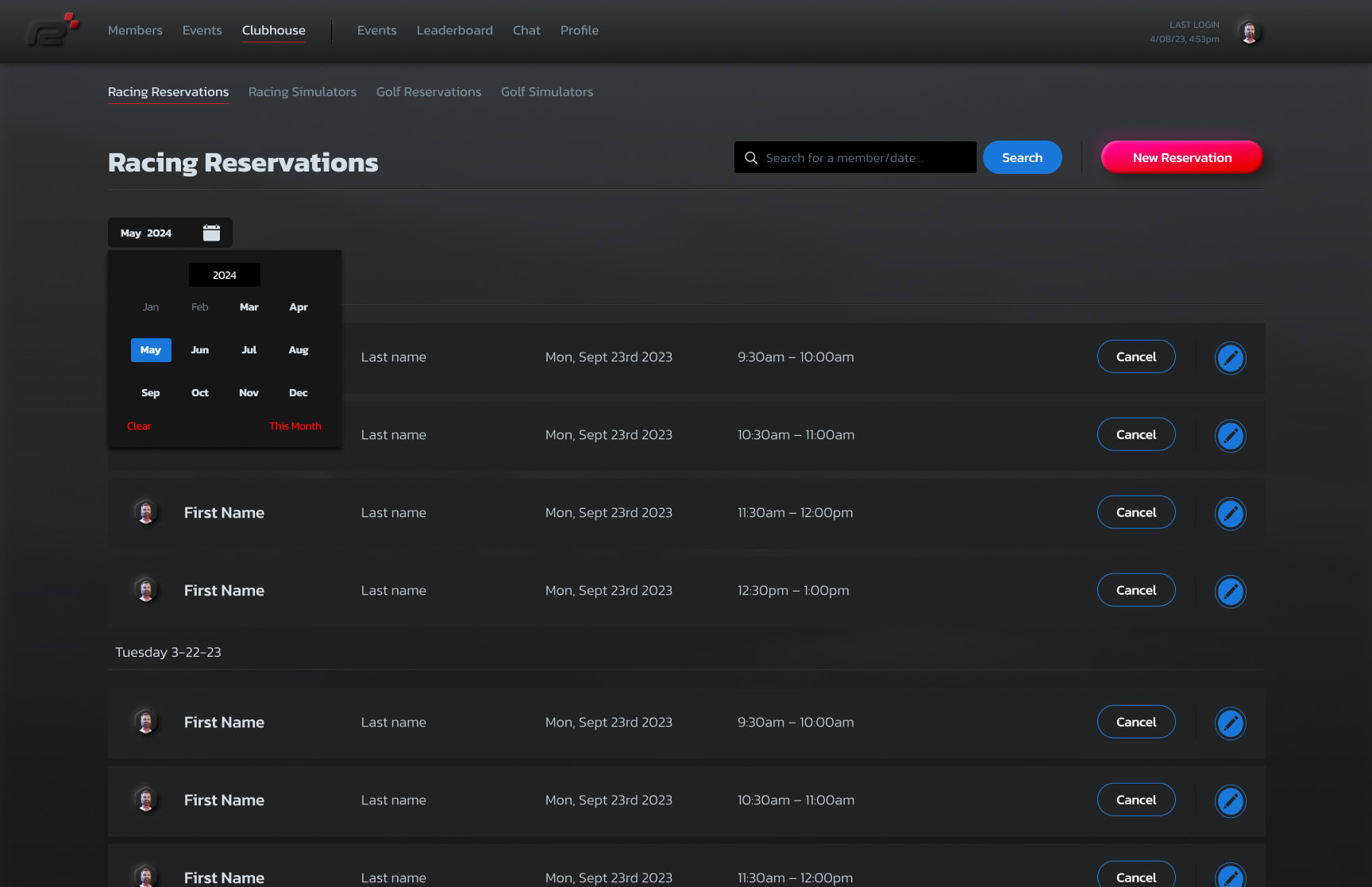Open the Profile page

(x=580, y=30)
